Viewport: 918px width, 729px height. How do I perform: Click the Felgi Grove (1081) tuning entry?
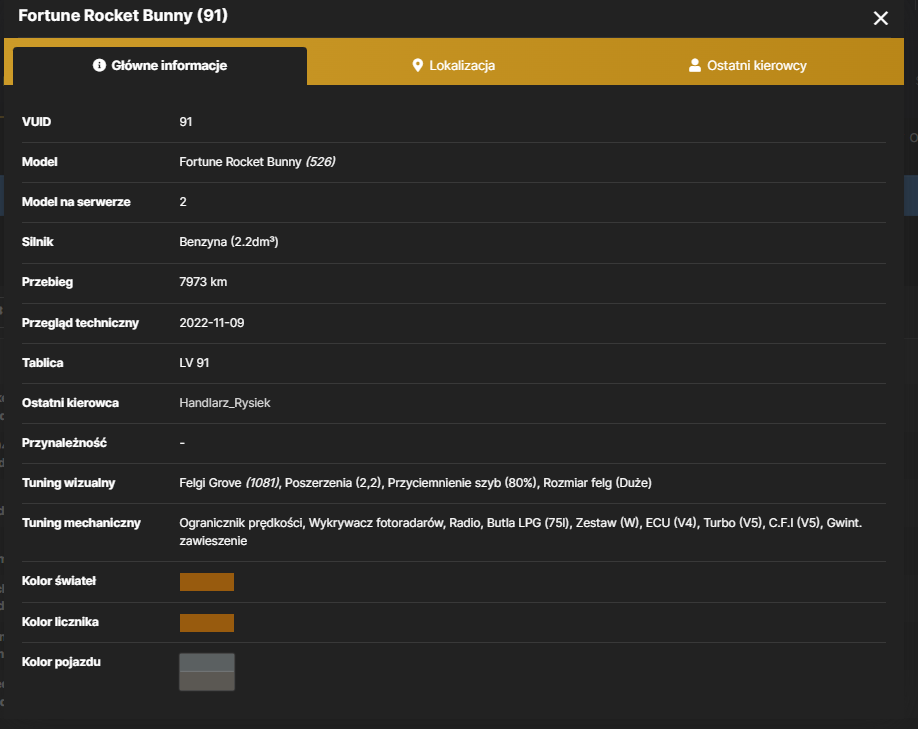tap(230, 483)
